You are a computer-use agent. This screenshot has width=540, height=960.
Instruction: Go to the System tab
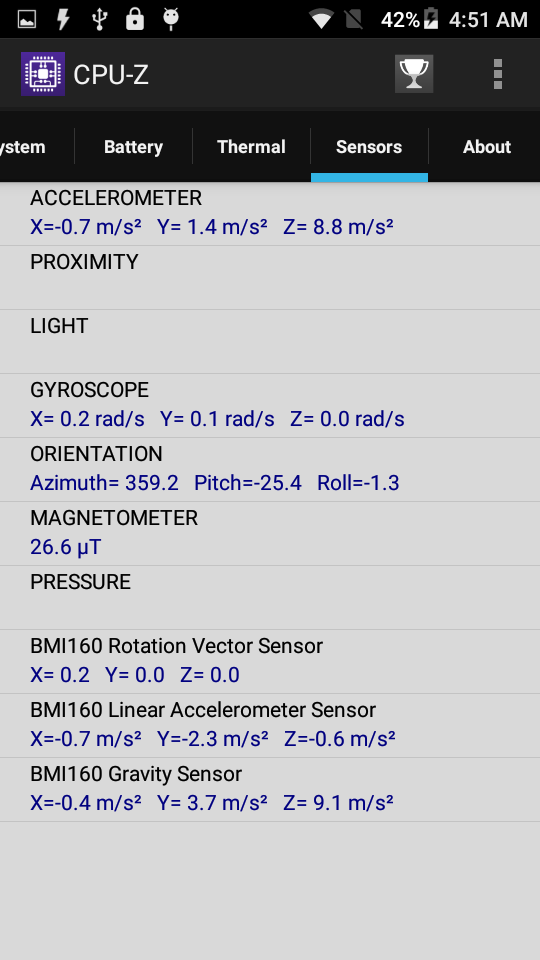click(37, 147)
